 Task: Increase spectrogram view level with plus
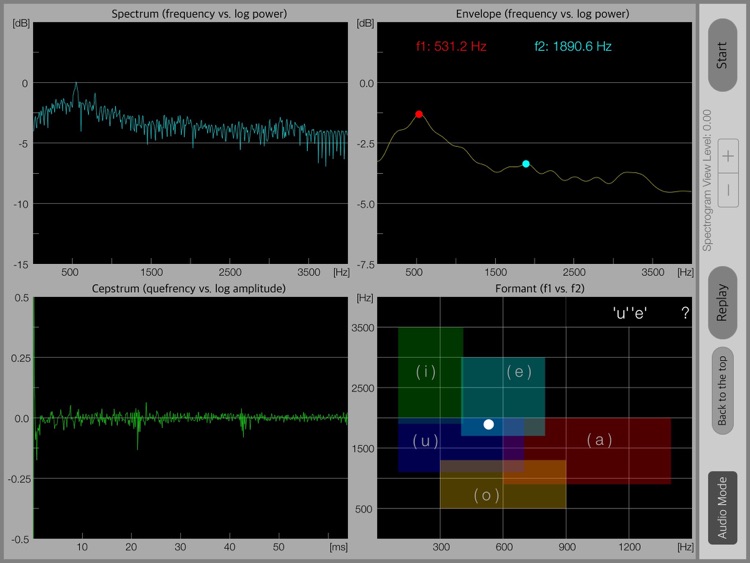tap(727, 156)
